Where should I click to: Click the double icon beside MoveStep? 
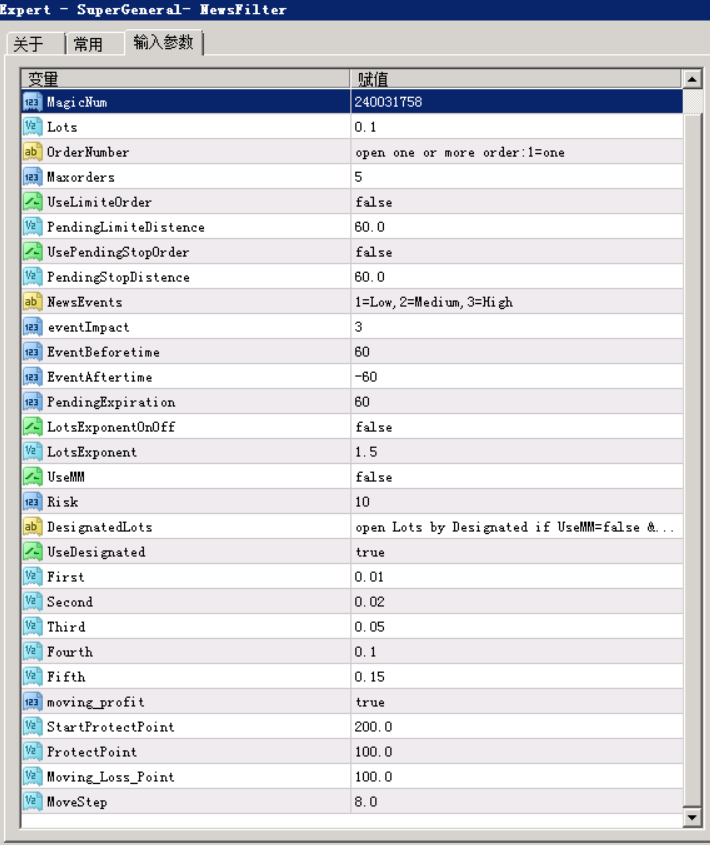[32, 801]
